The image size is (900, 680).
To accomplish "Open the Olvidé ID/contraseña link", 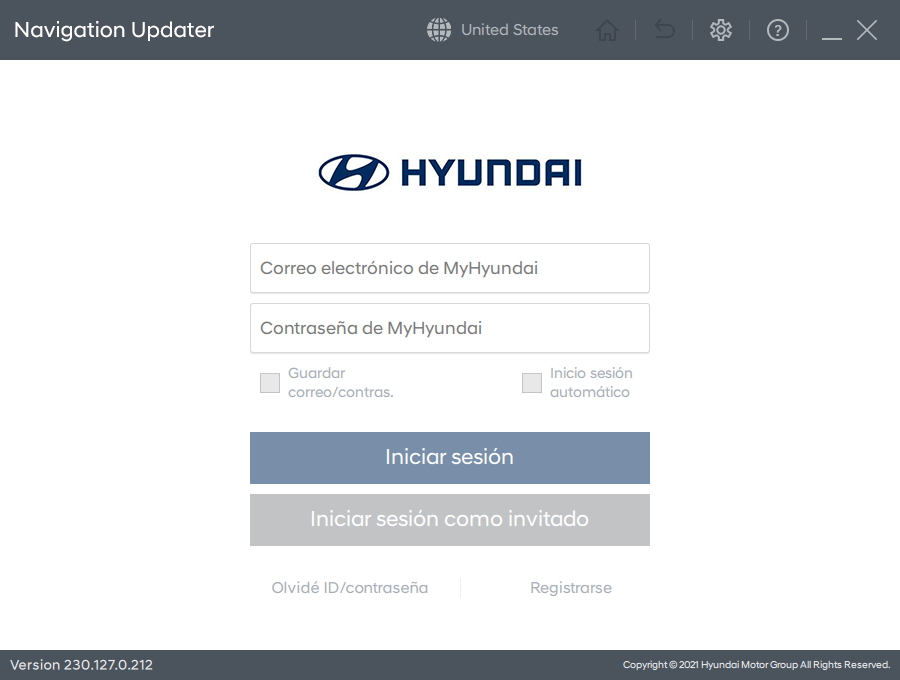I will point(350,588).
